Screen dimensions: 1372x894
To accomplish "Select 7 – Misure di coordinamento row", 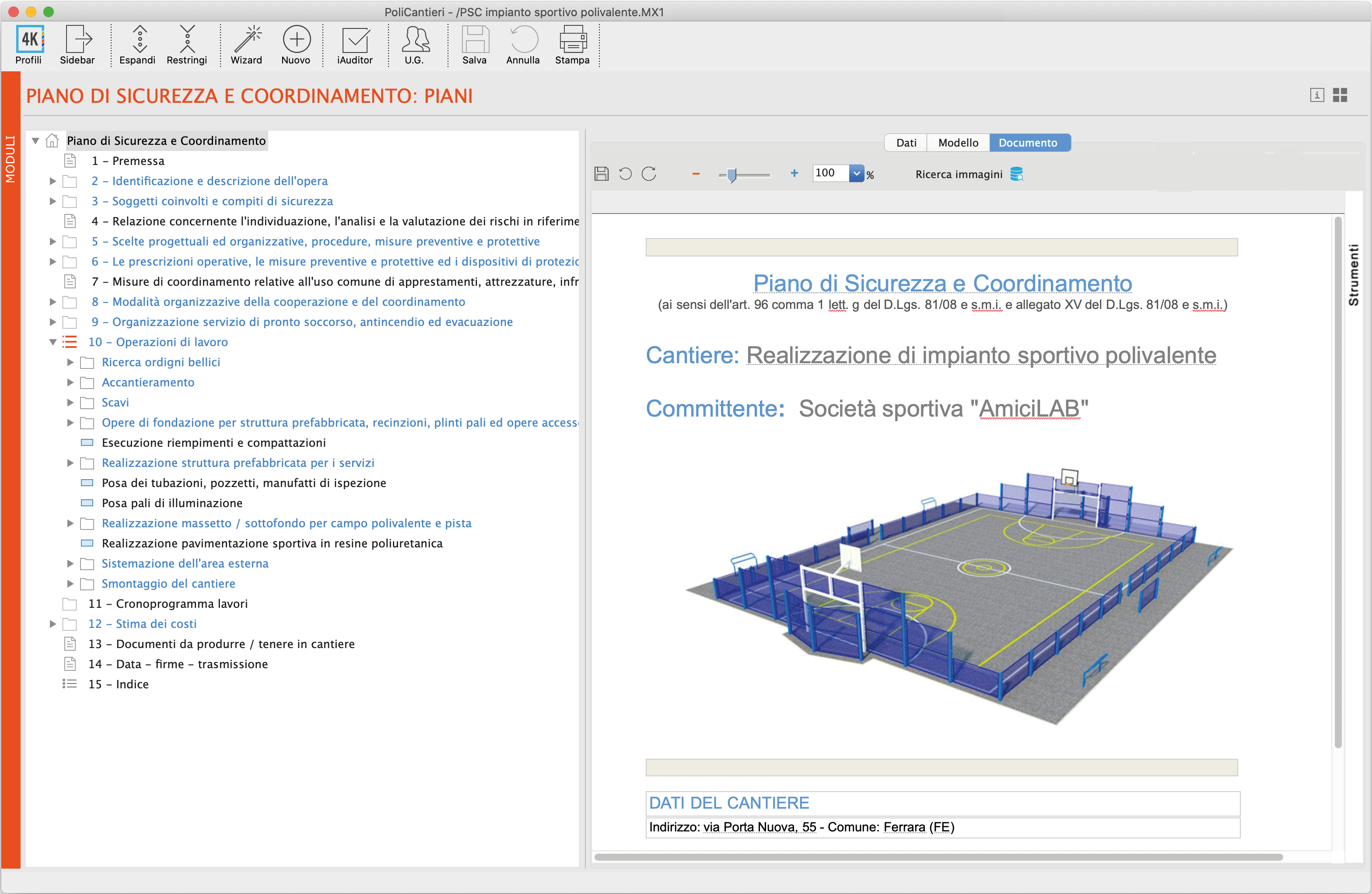I will coord(335,281).
